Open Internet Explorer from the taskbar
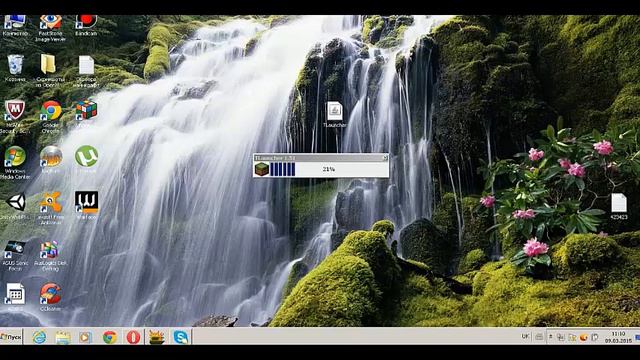Viewport: 640px width, 360px height. tap(39, 337)
